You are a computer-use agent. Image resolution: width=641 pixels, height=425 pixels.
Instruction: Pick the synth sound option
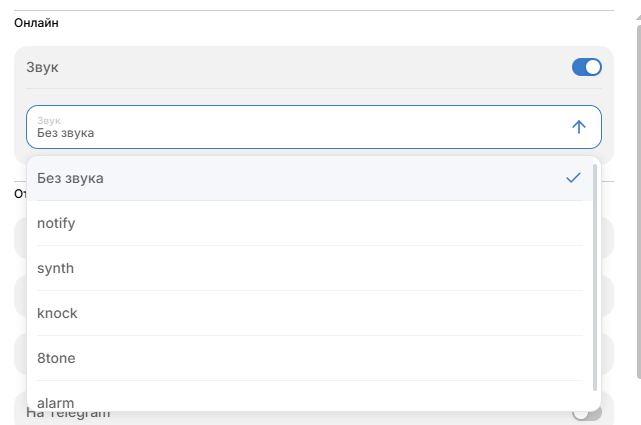[309, 268]
